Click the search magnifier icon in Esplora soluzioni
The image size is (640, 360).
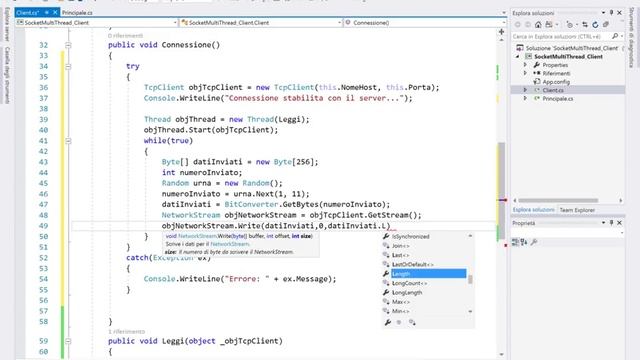(x=615, y=36)
